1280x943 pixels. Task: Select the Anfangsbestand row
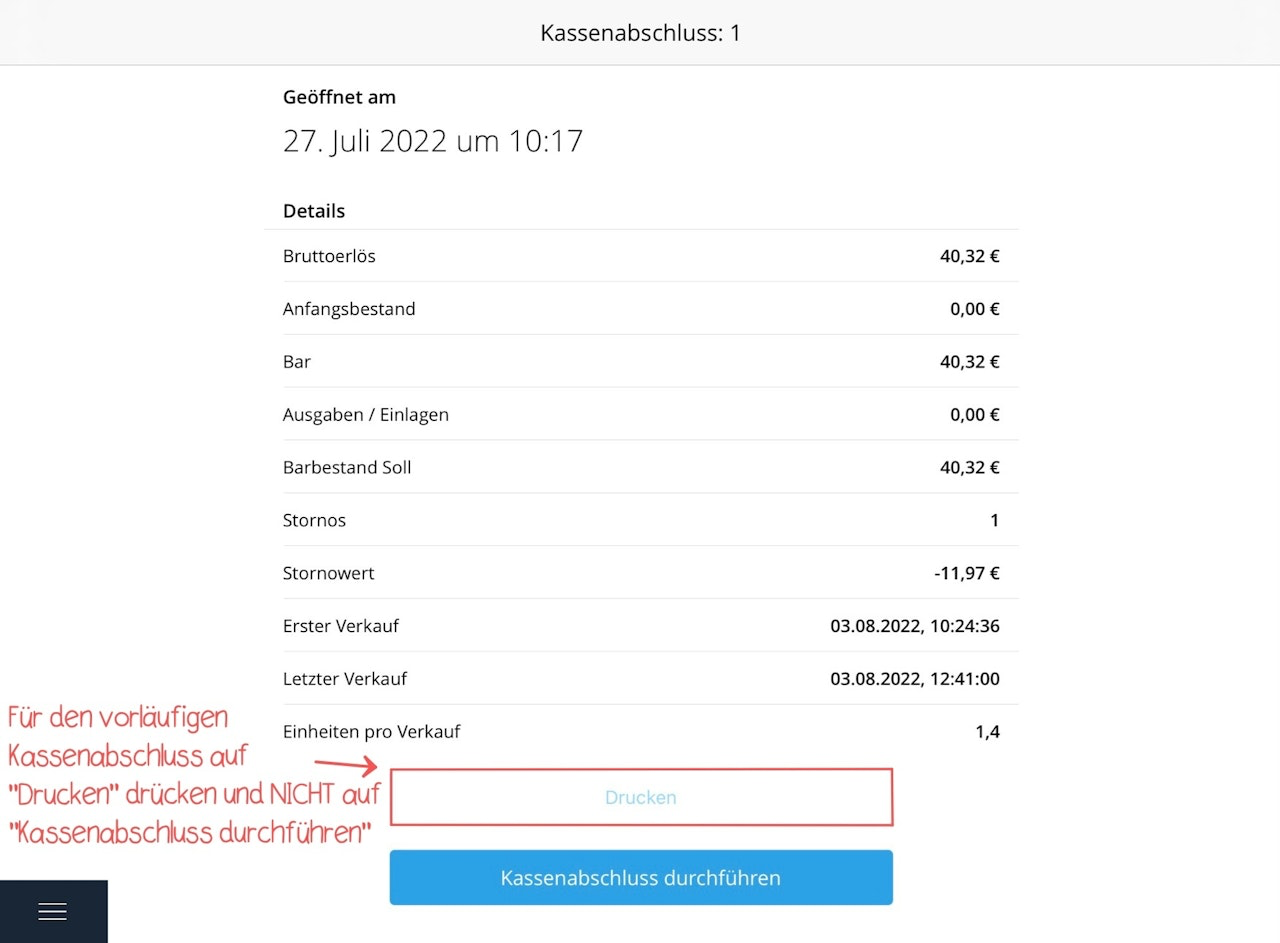click(x=641, y=309)
